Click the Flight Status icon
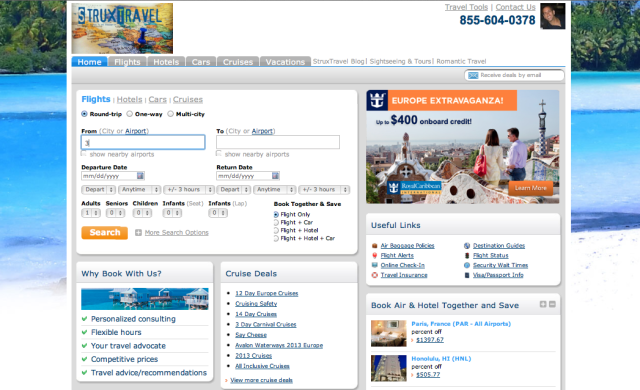This screenshot has height=390, width=640. [467, 255]
